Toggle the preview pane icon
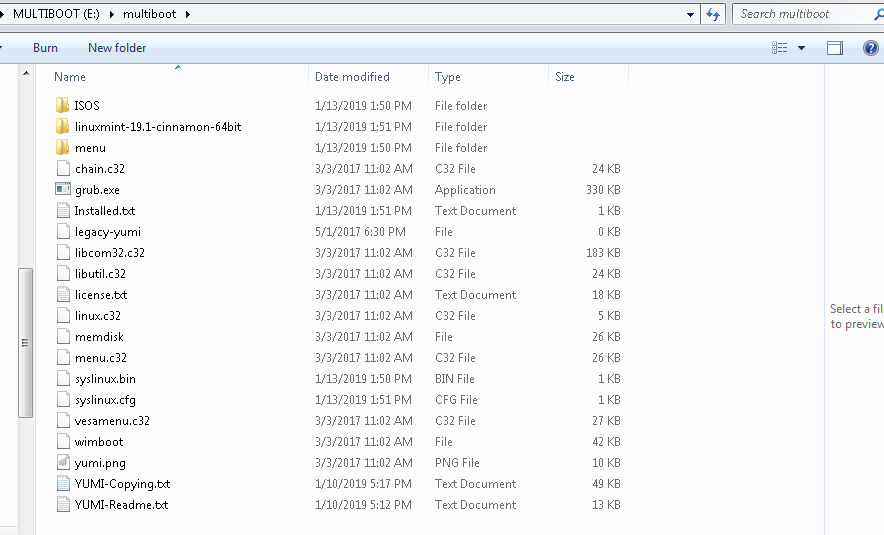The width and height of the screenshot is (884, 535). (x=835, y=48)
